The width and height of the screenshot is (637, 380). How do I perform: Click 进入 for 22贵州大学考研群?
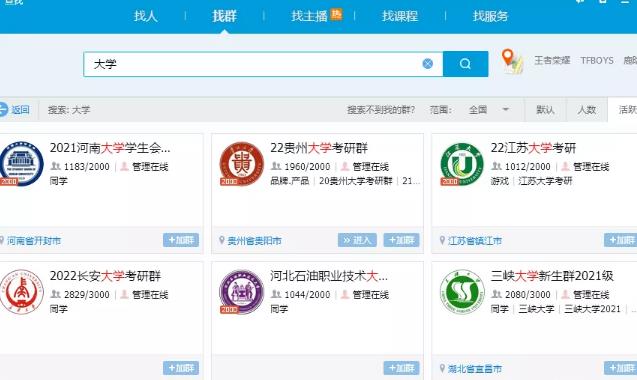point(357,240)
